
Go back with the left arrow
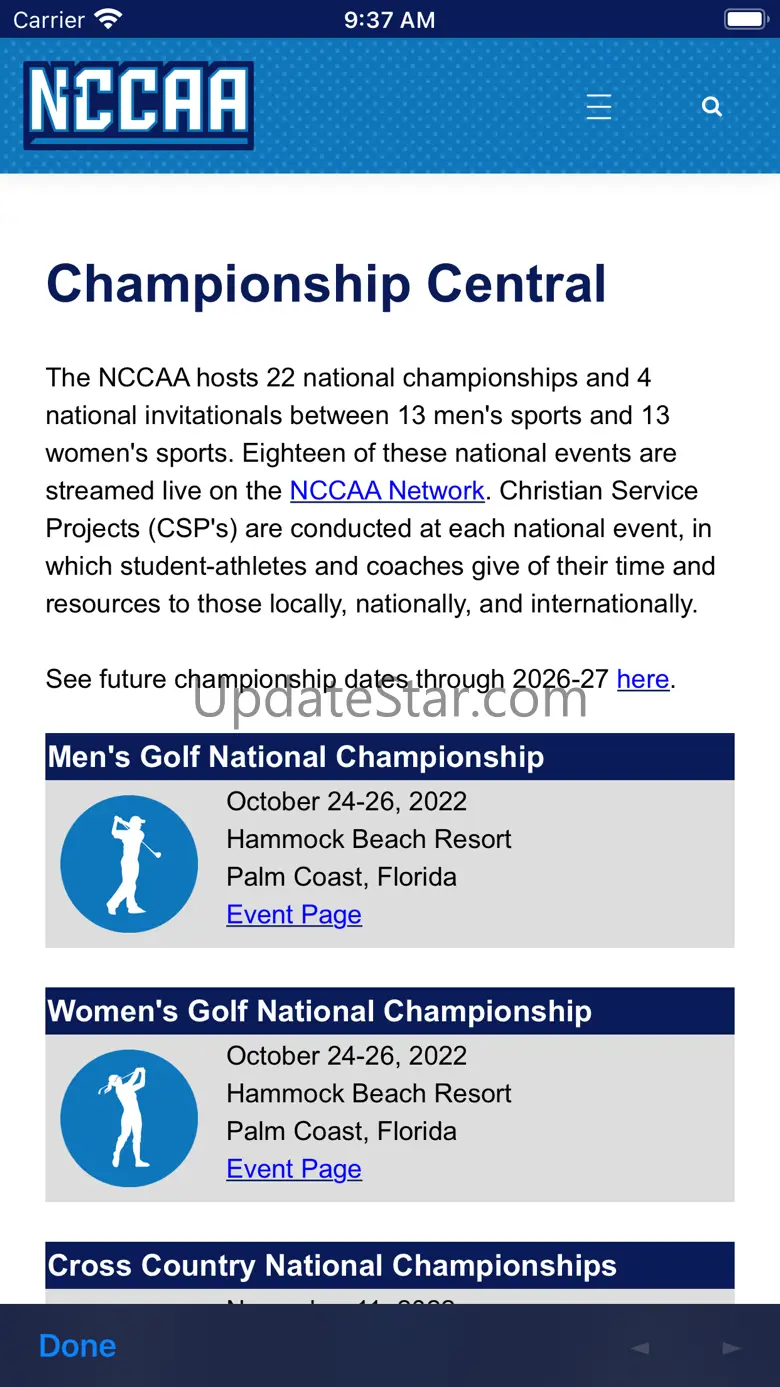point(640,1347)
